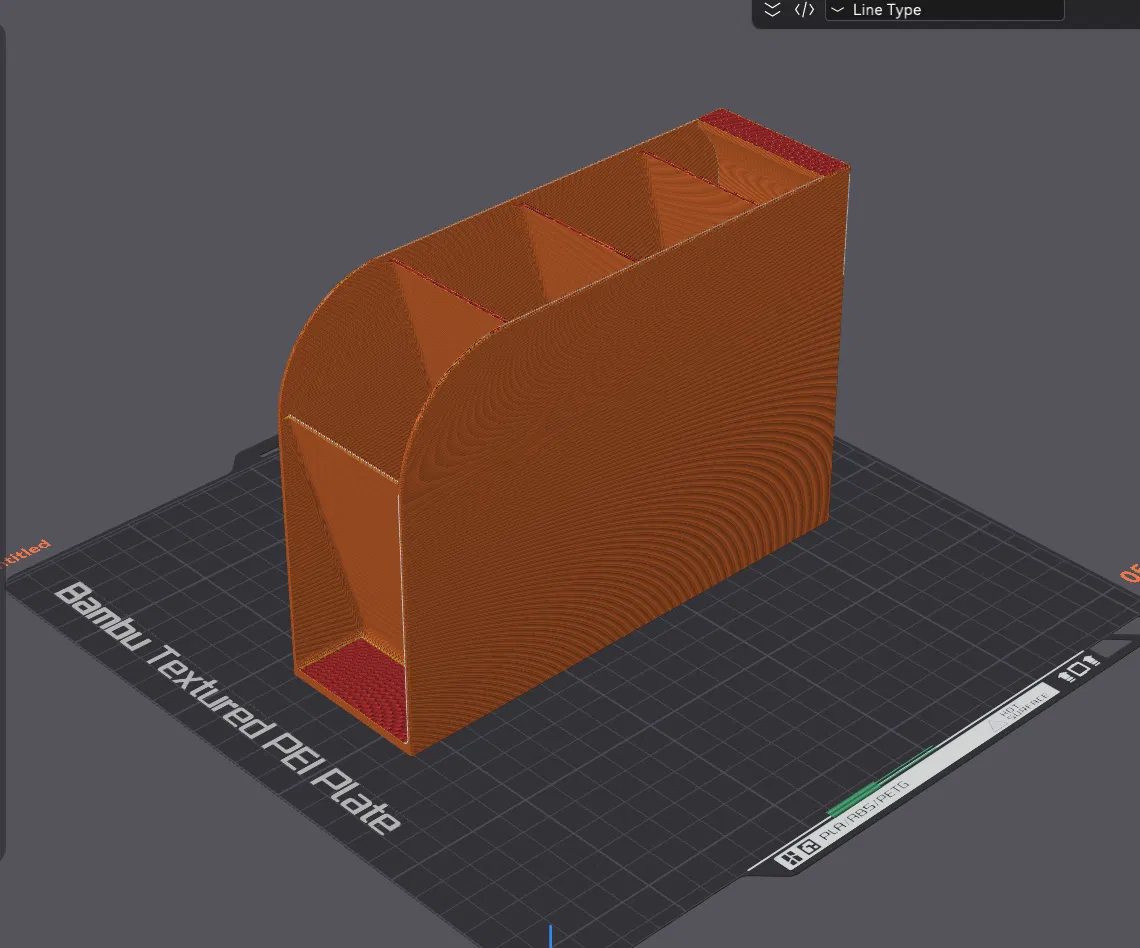Open the Line Type view dropdown
The image size is (1140, 948).
tap(944, 10)
